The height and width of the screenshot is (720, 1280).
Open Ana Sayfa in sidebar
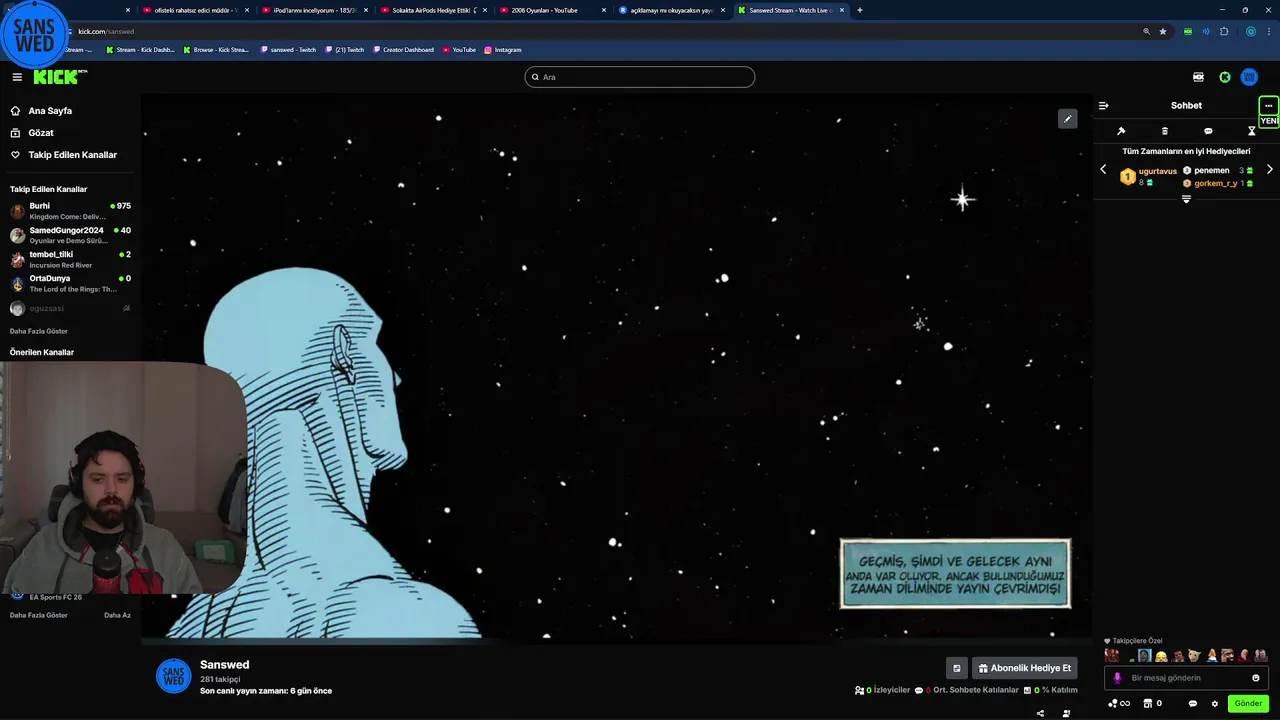pyautogui.click(x=50, y=111)
